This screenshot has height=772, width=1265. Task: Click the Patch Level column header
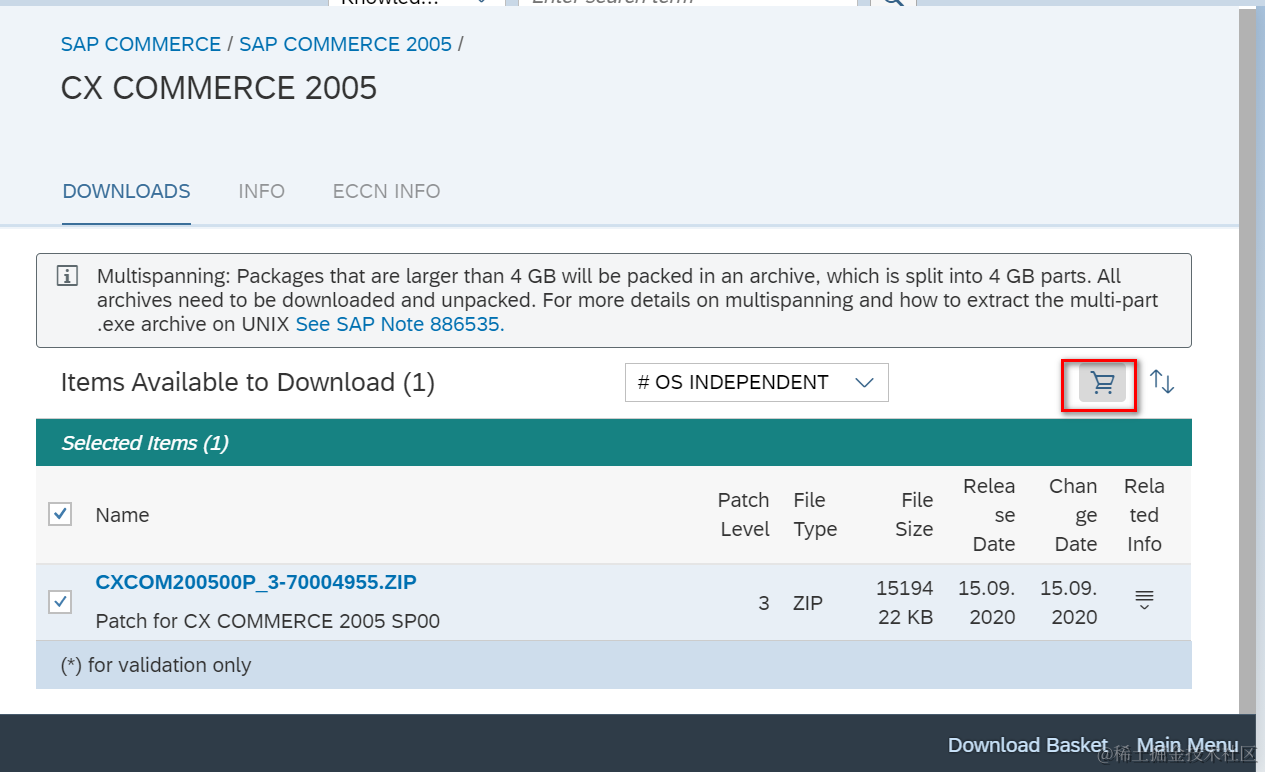pyautogui.click(x=744, y=515)
